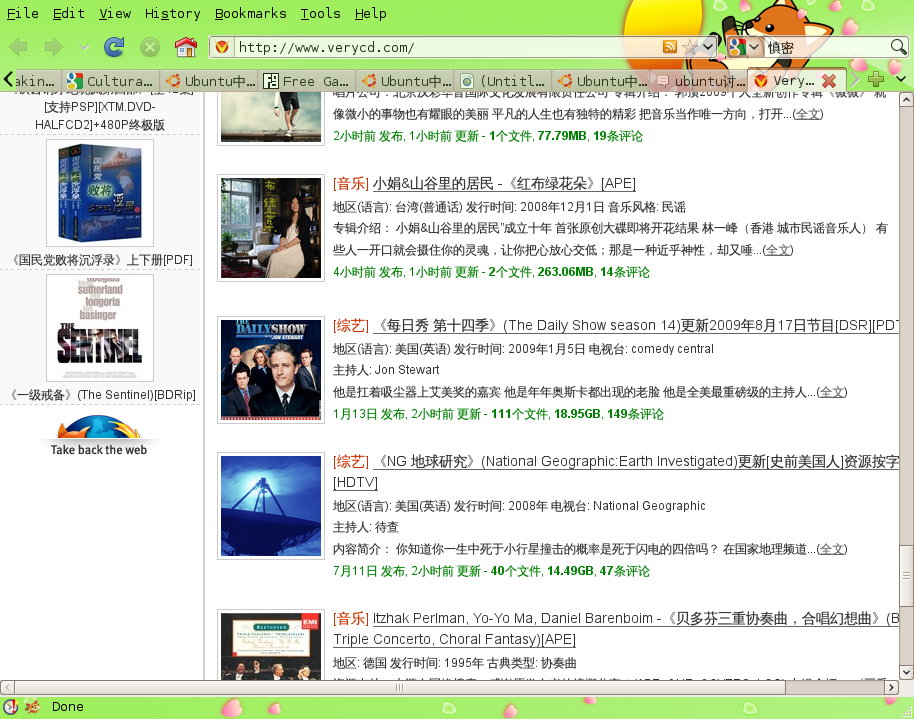Image resolution: width=914 pixels, height=719 pixels.
Task: Click the address bar showing www.verycd.com
Action: point(448,47)
